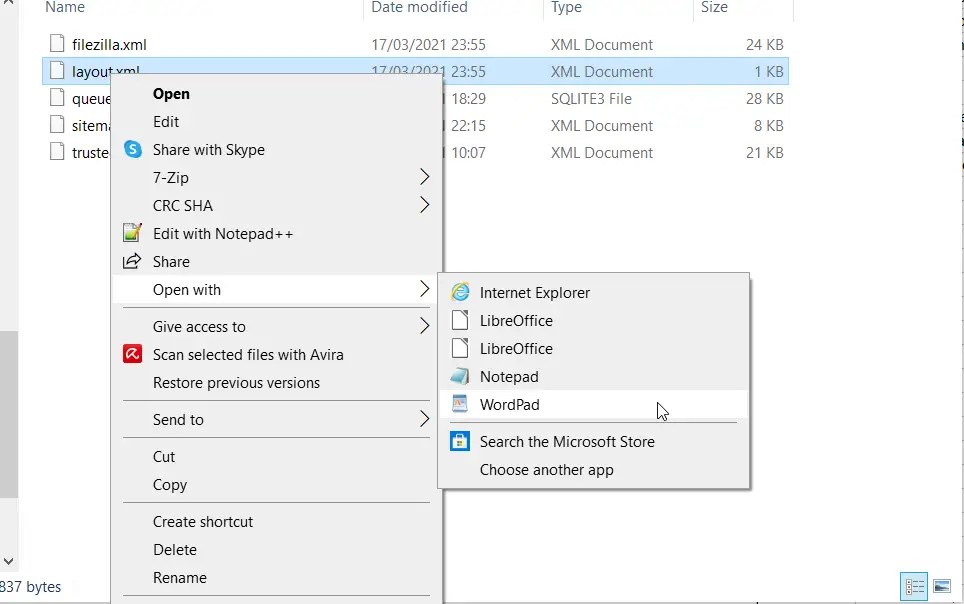Open layout.xml with WordPad

coord(508,404)
